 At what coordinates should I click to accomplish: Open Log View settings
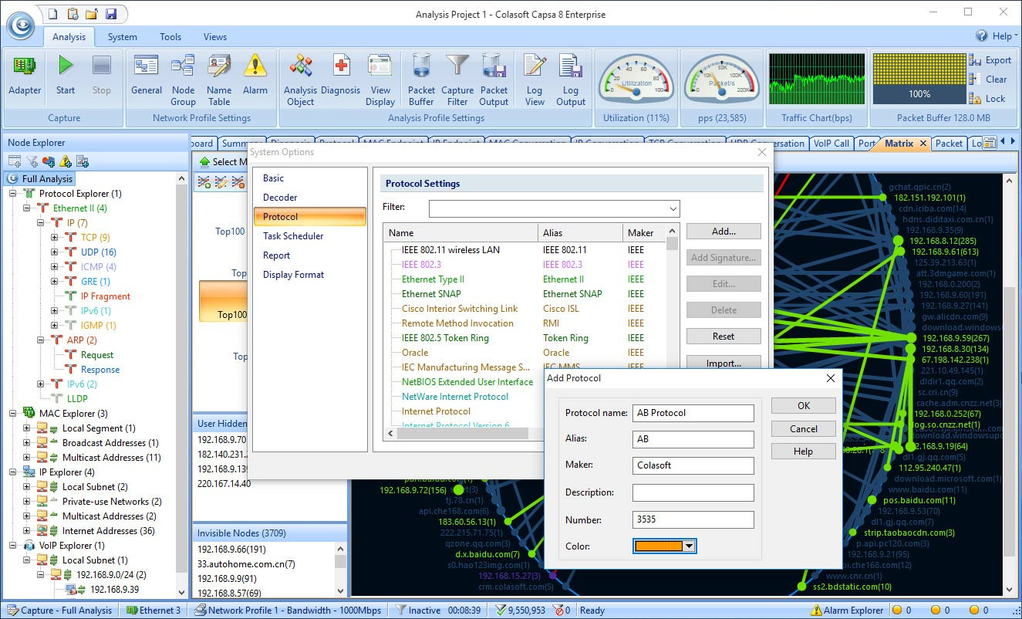coord(534,81)
